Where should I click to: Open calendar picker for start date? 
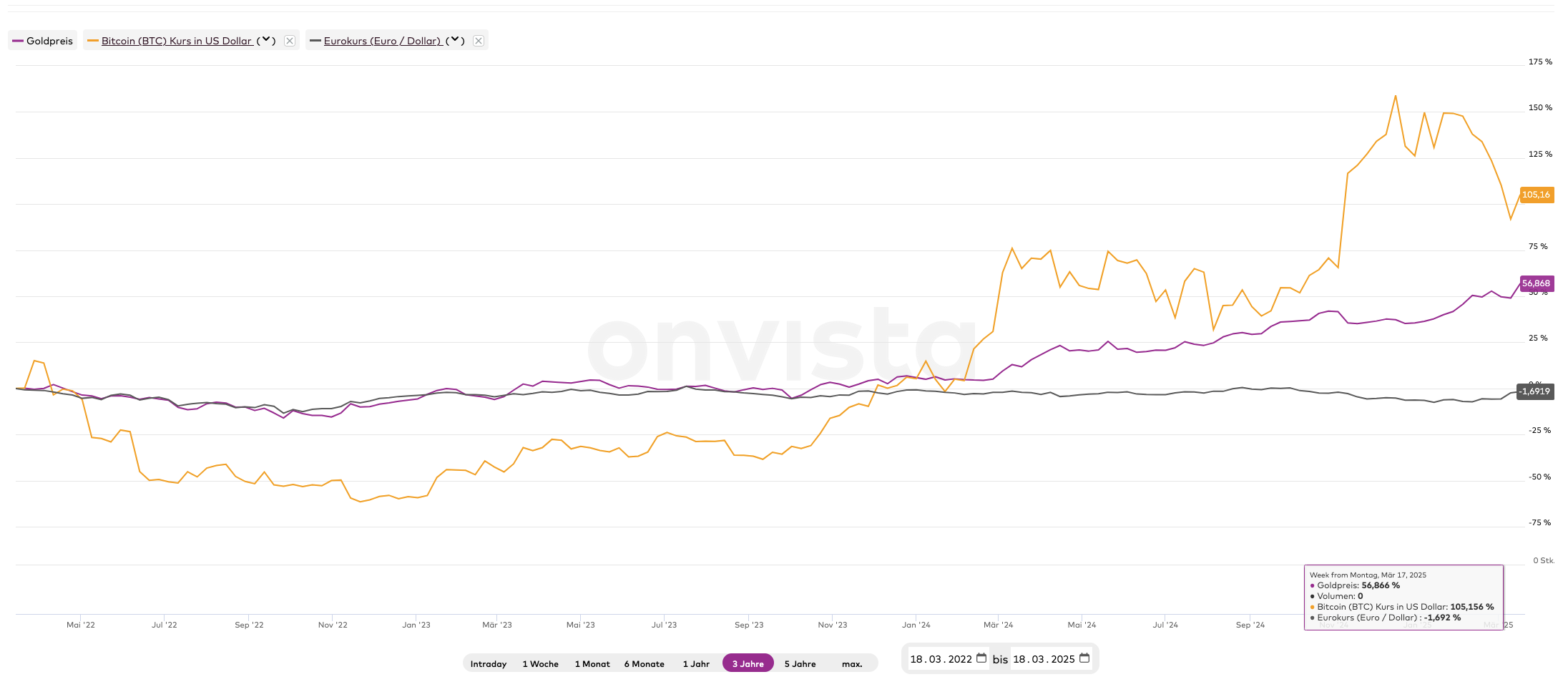pyautogui.click(x=981, y=658)
